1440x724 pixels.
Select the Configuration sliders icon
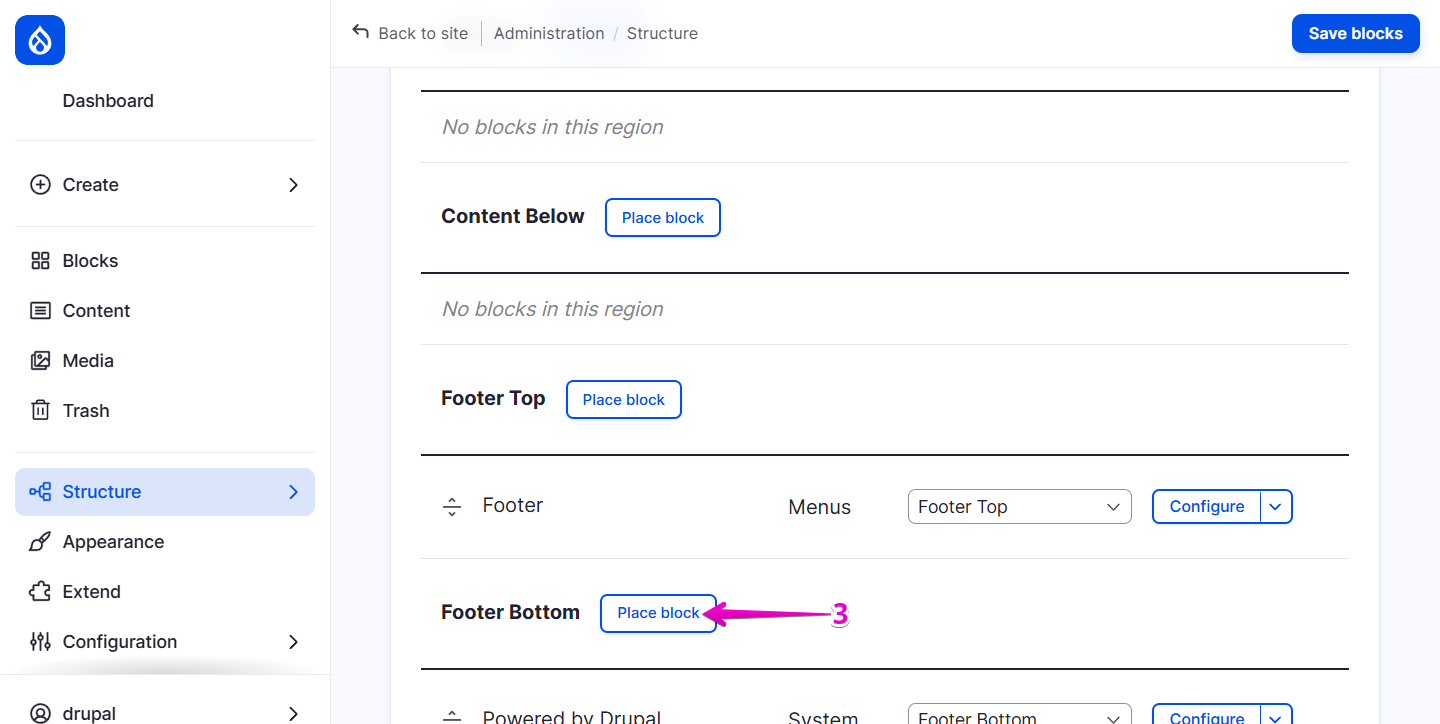pyautogui.click(x=40, y=641)
